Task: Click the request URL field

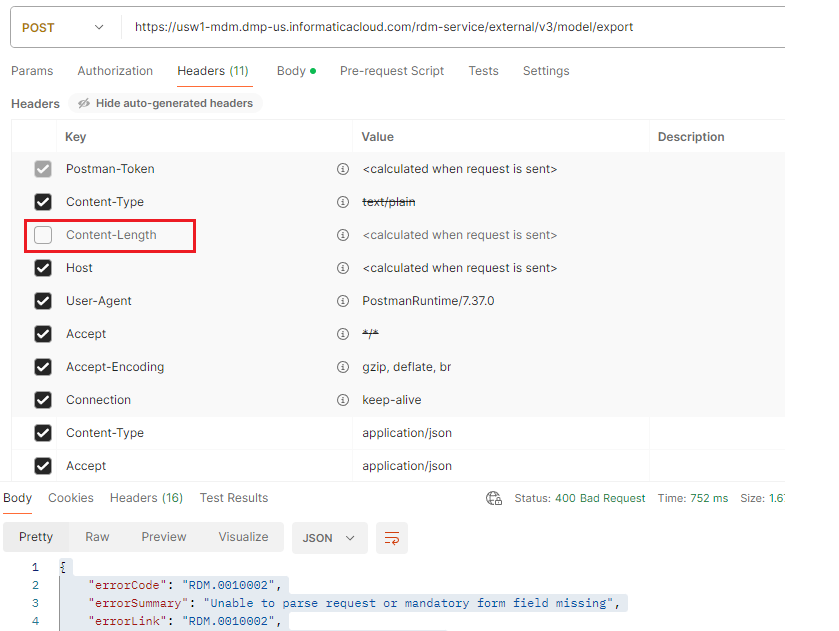Action: (453, 27)
